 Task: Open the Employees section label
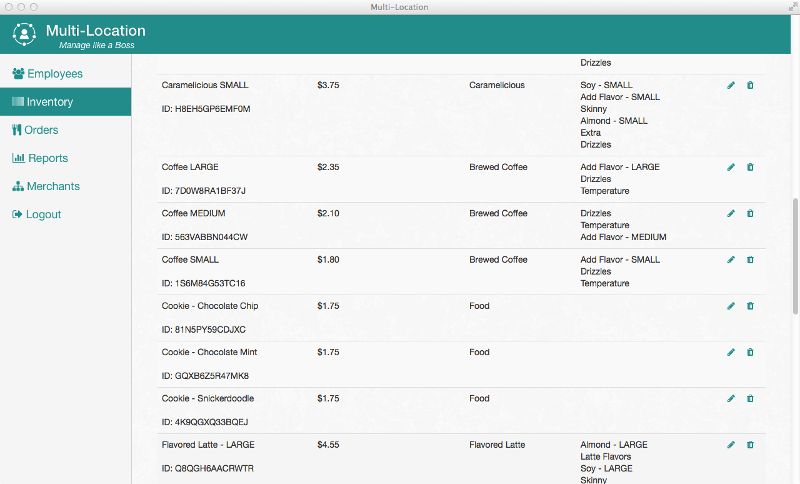pyautogui.click(x=55, y=73)
